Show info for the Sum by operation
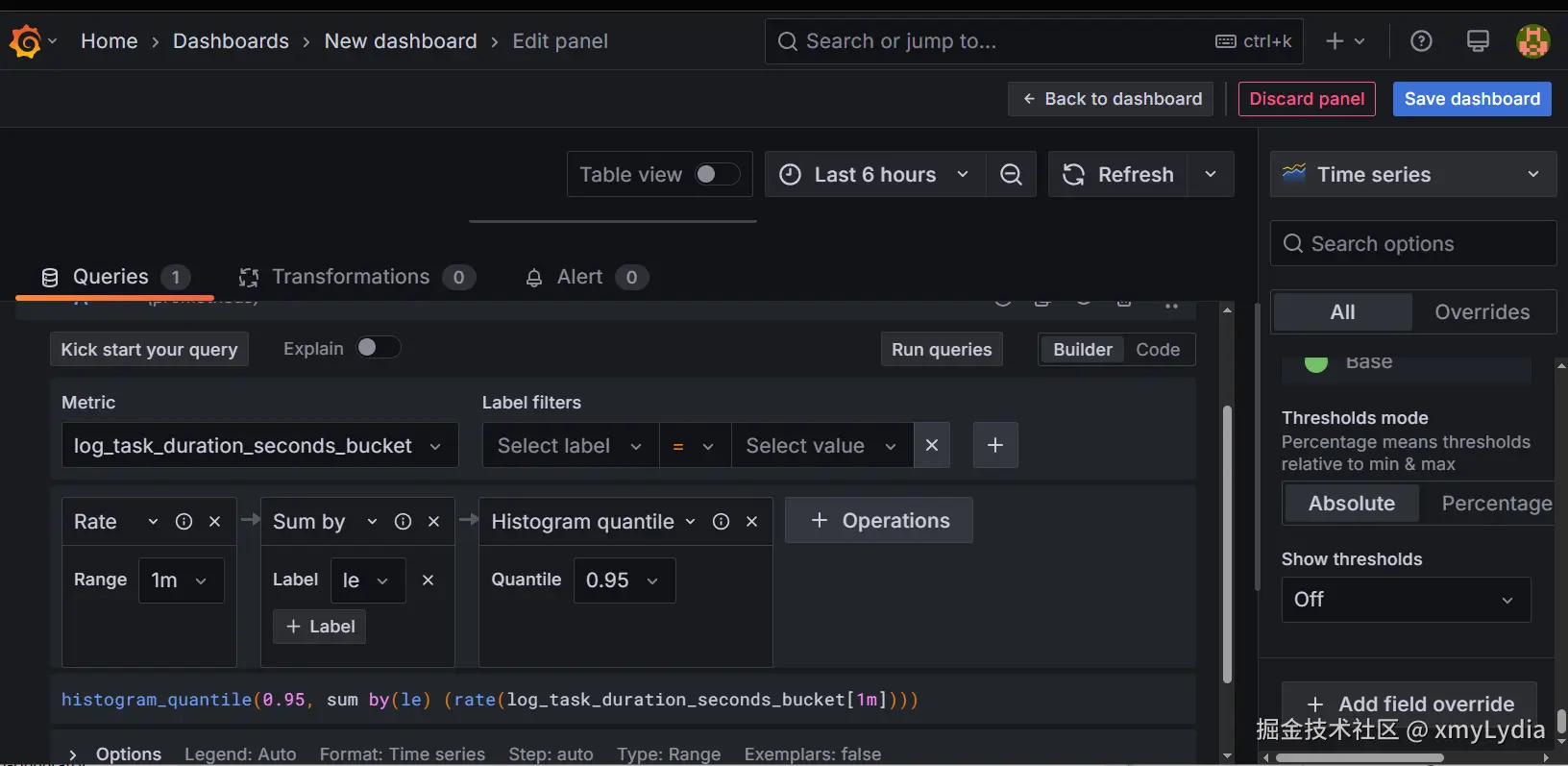This screenshot has height=766, width=1568. coord(404,521)
